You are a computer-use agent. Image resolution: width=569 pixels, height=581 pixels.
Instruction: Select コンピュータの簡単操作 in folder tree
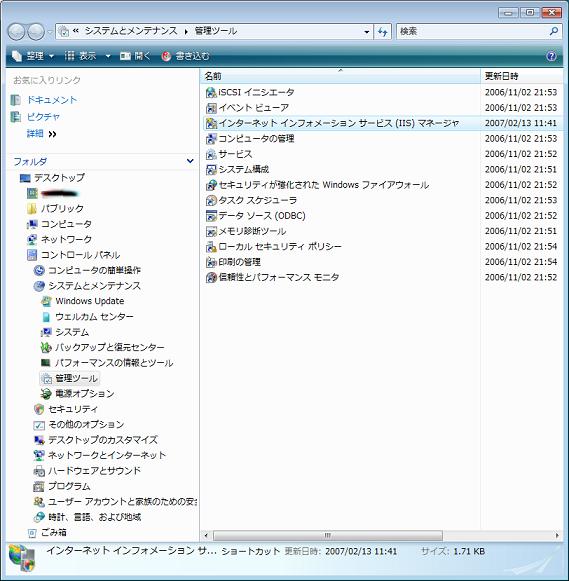[94, 270]
